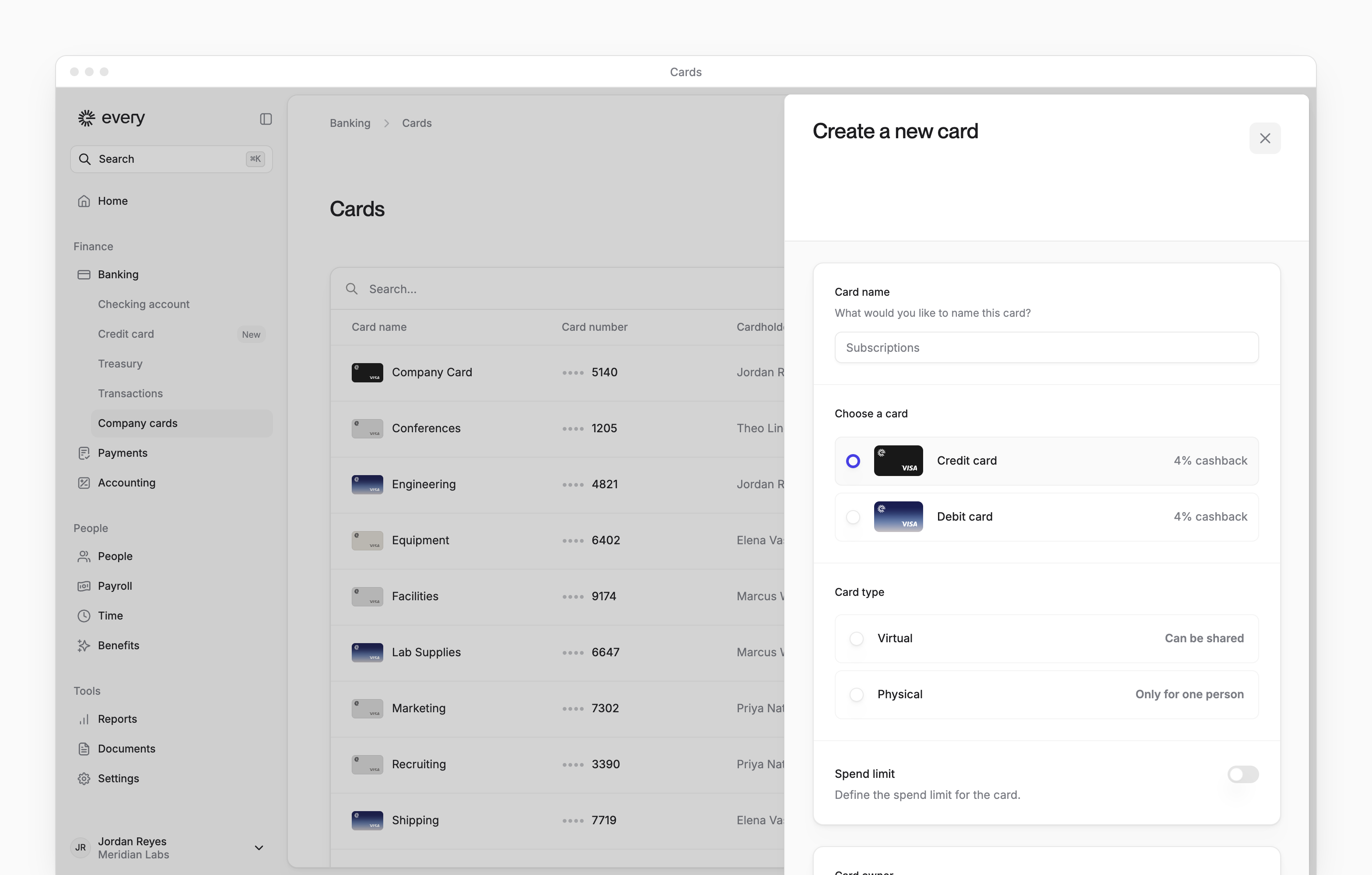Click the sidebar Search box
1372x875 pixels.
[171, 159]
